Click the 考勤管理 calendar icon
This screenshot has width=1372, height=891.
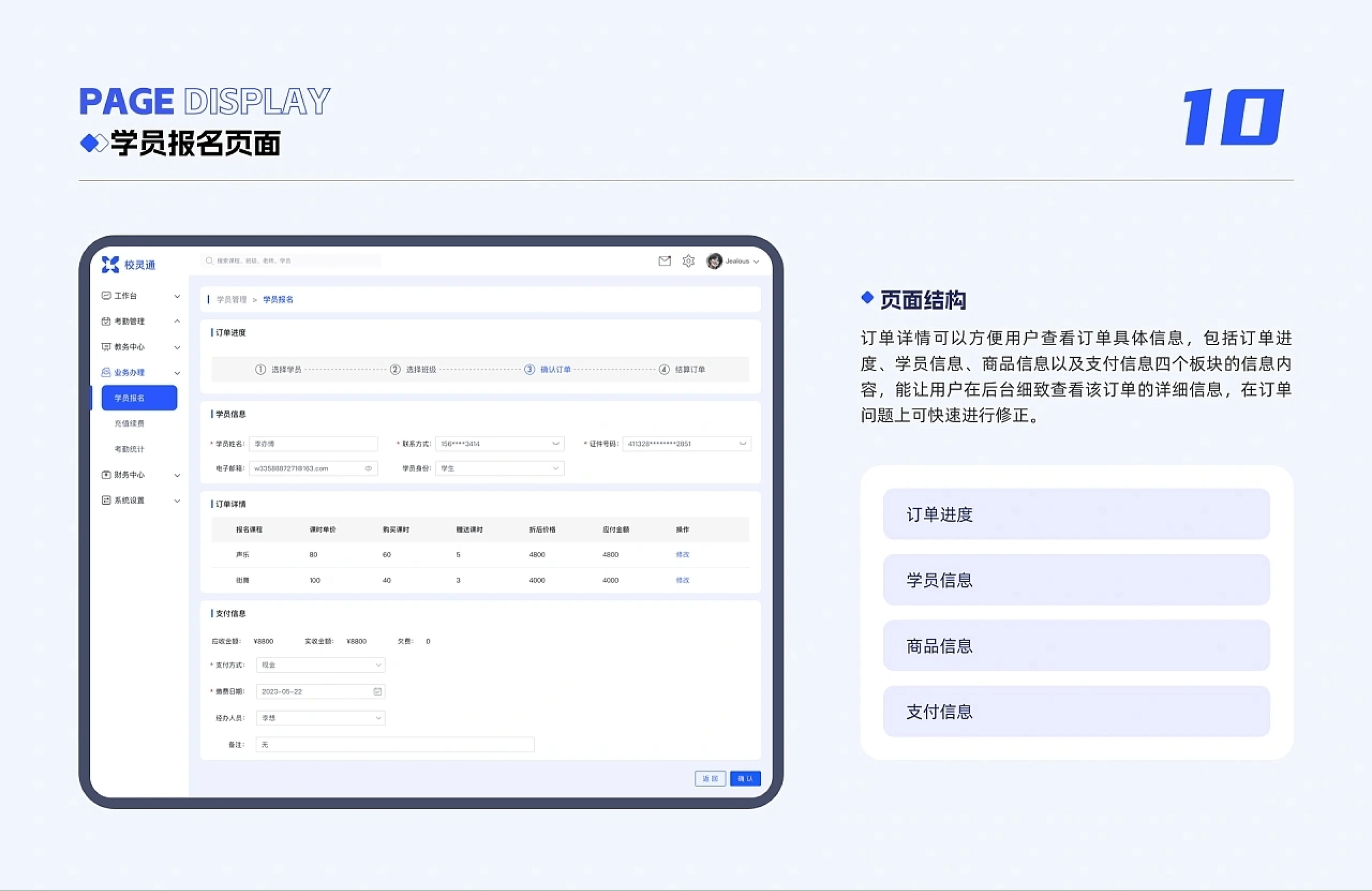(x=106, y=321)
